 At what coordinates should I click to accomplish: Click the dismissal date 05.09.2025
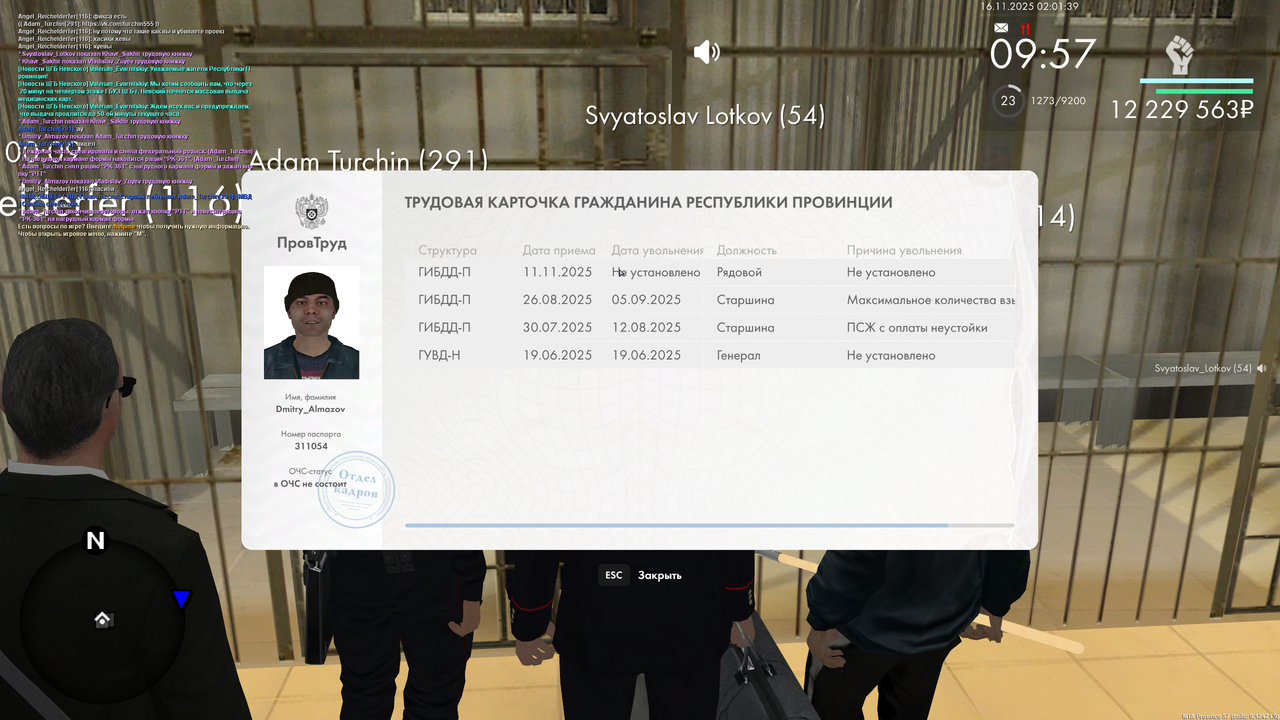point(646,300)
